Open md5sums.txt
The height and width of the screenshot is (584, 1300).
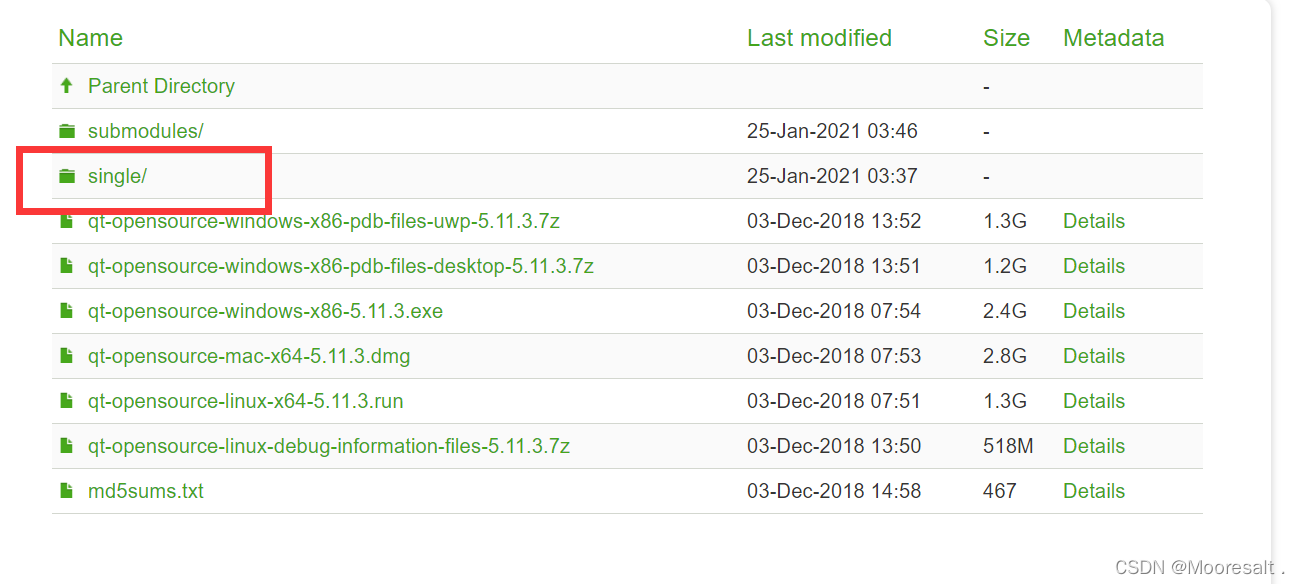pyautogui.click(x=145, y=490)
